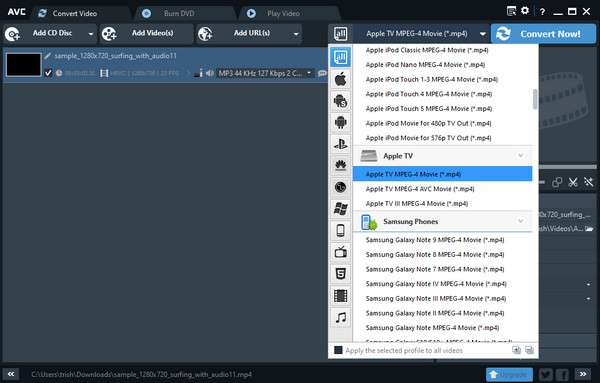Choose the PlayStation profile category icon
The height and width of the screenshot is (383, 600).
(x=341, y=144)
